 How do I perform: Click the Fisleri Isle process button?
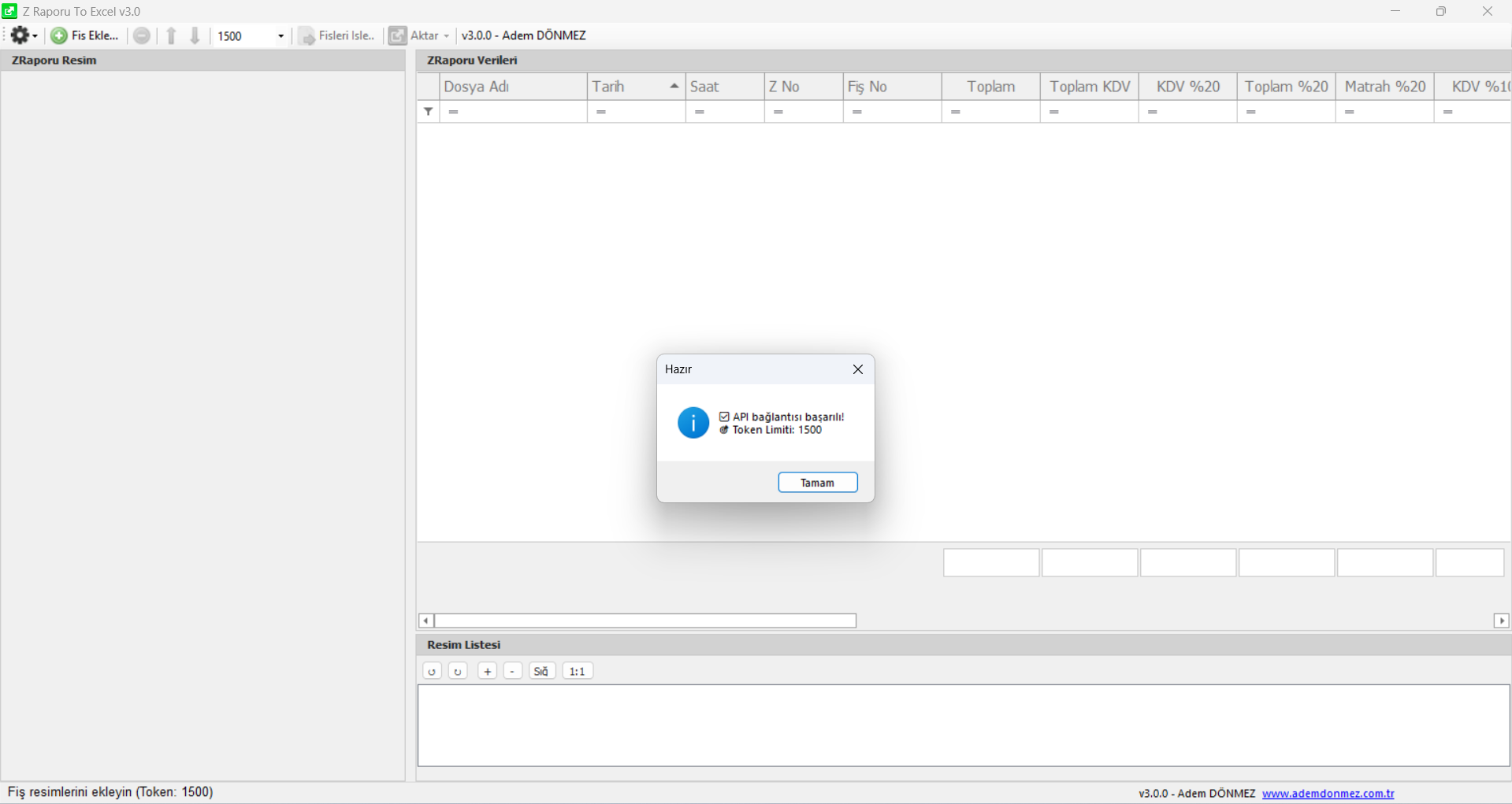pyautogui.click(x=337, y=35)
